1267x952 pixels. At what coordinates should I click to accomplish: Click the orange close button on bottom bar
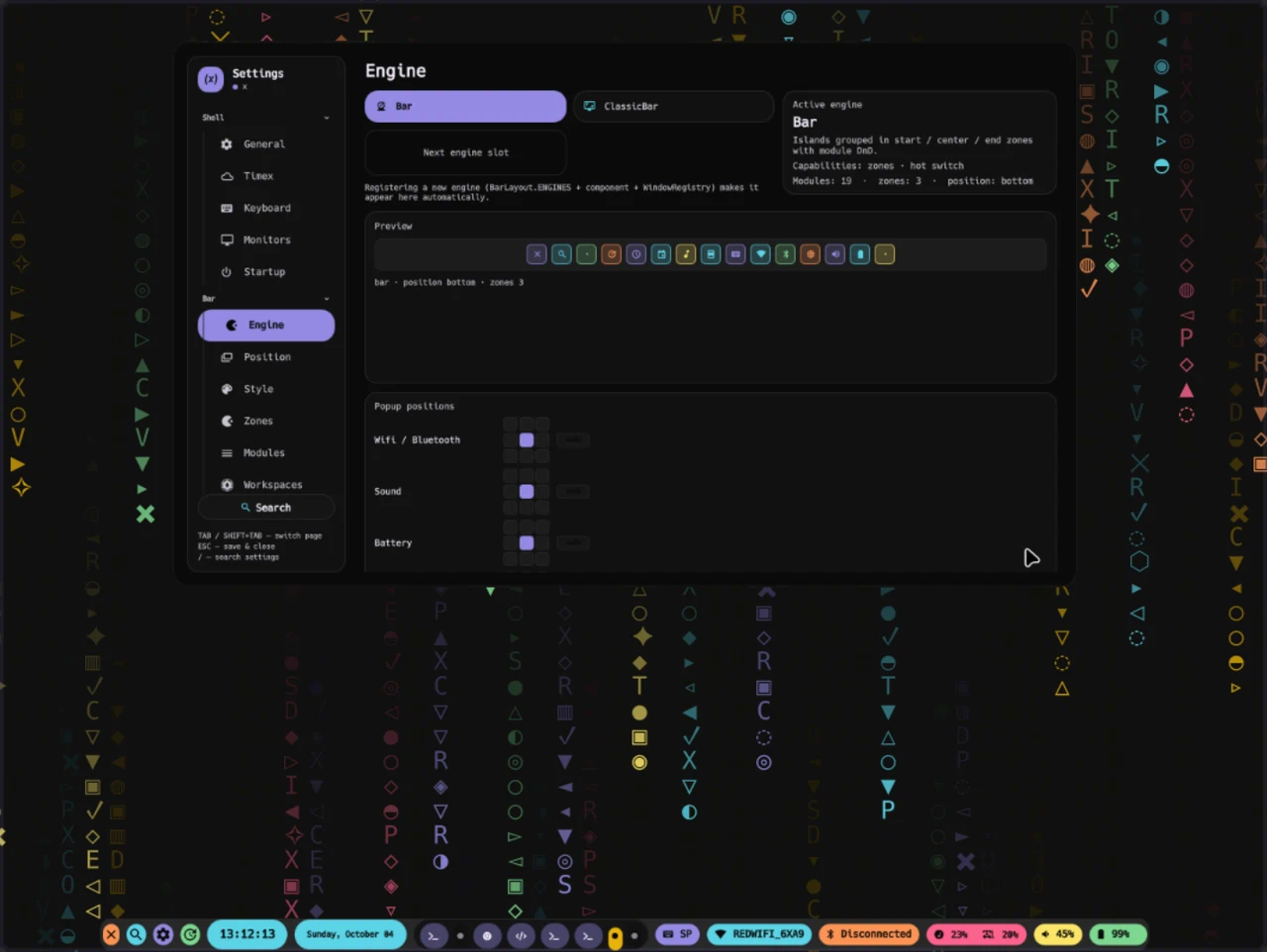[111, 934]
